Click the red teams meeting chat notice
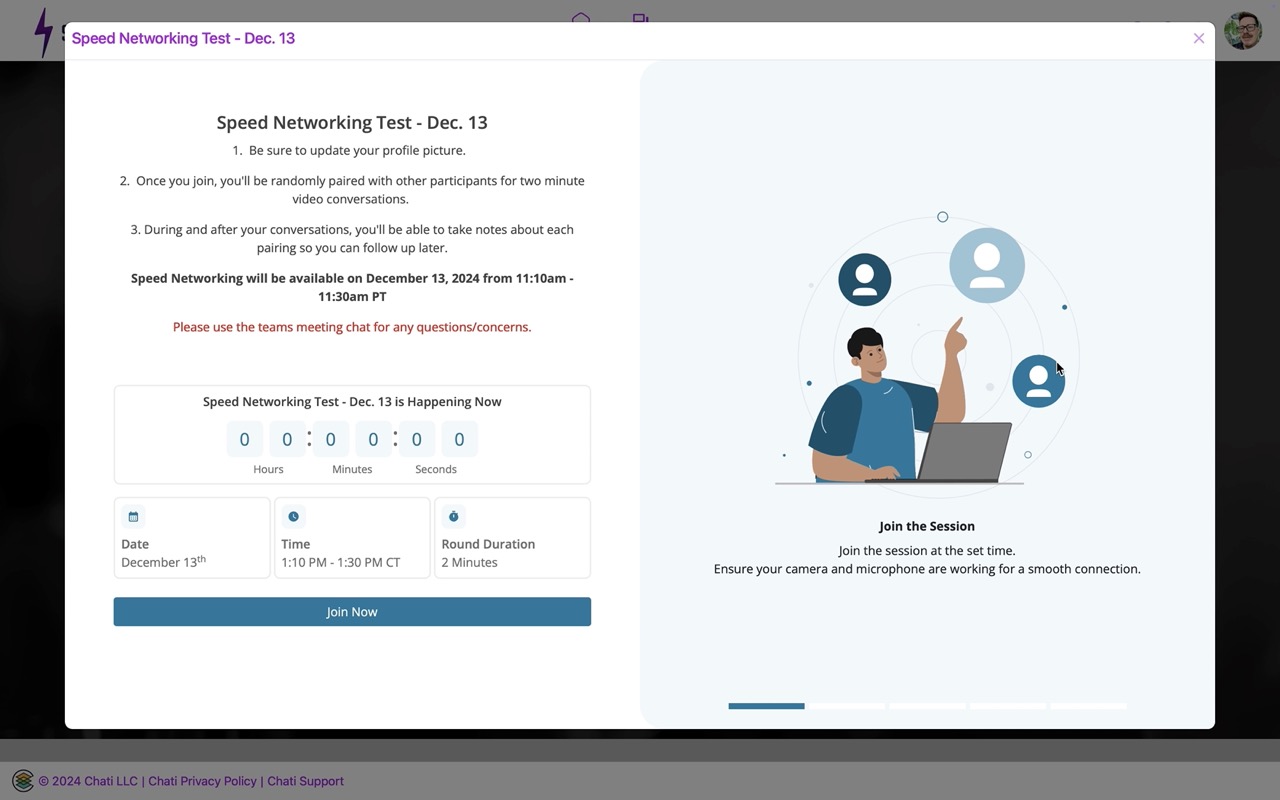1280x800 pixels. pyautogui.click(x=352, y=327)
